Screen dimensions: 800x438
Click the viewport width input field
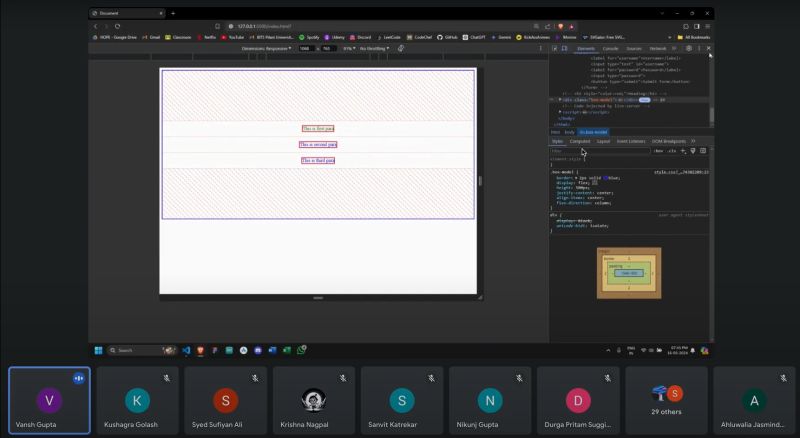(306, 48)
